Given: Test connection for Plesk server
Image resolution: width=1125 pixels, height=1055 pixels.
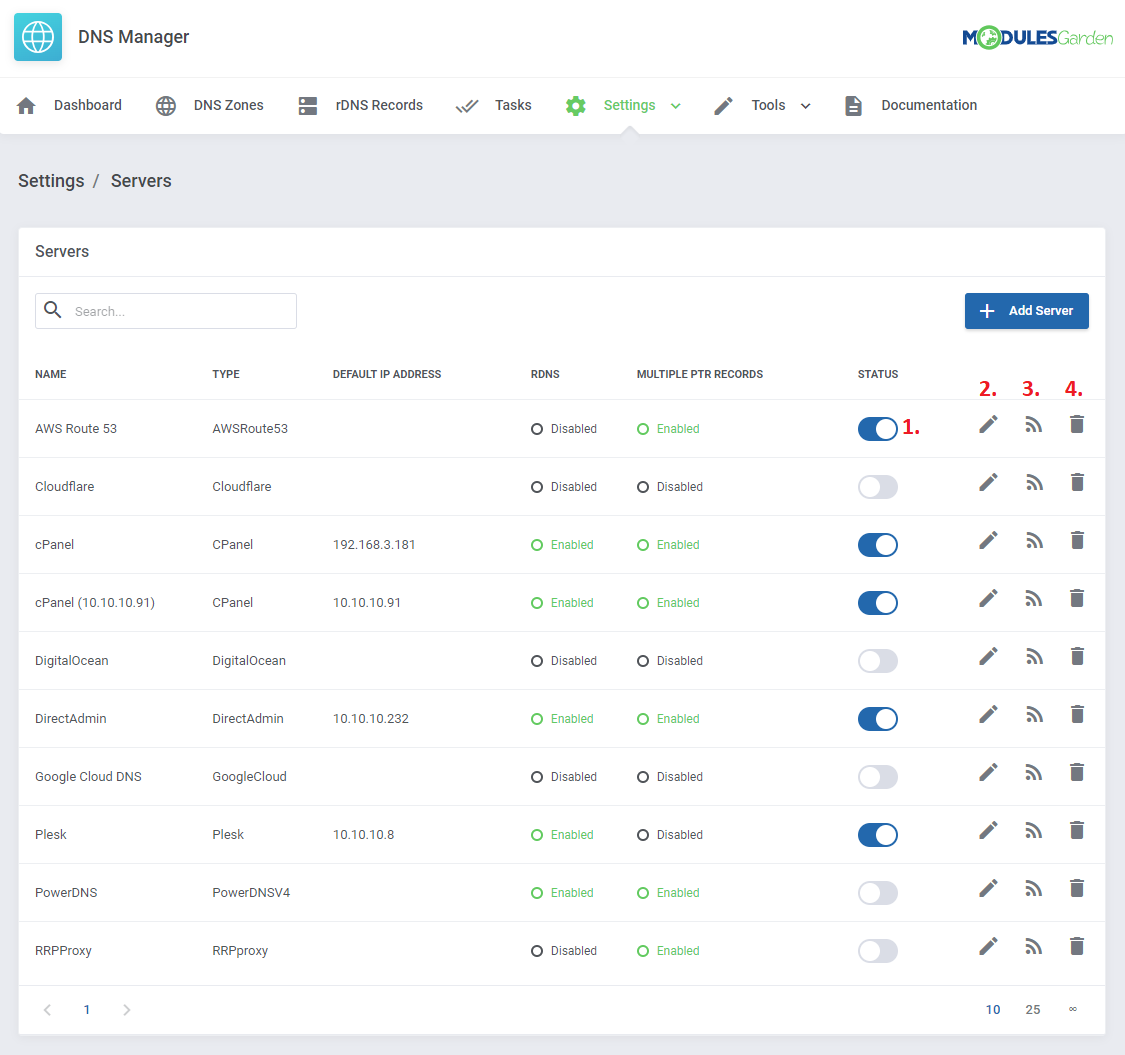Looking at the screenshot, I should 1033,831.
